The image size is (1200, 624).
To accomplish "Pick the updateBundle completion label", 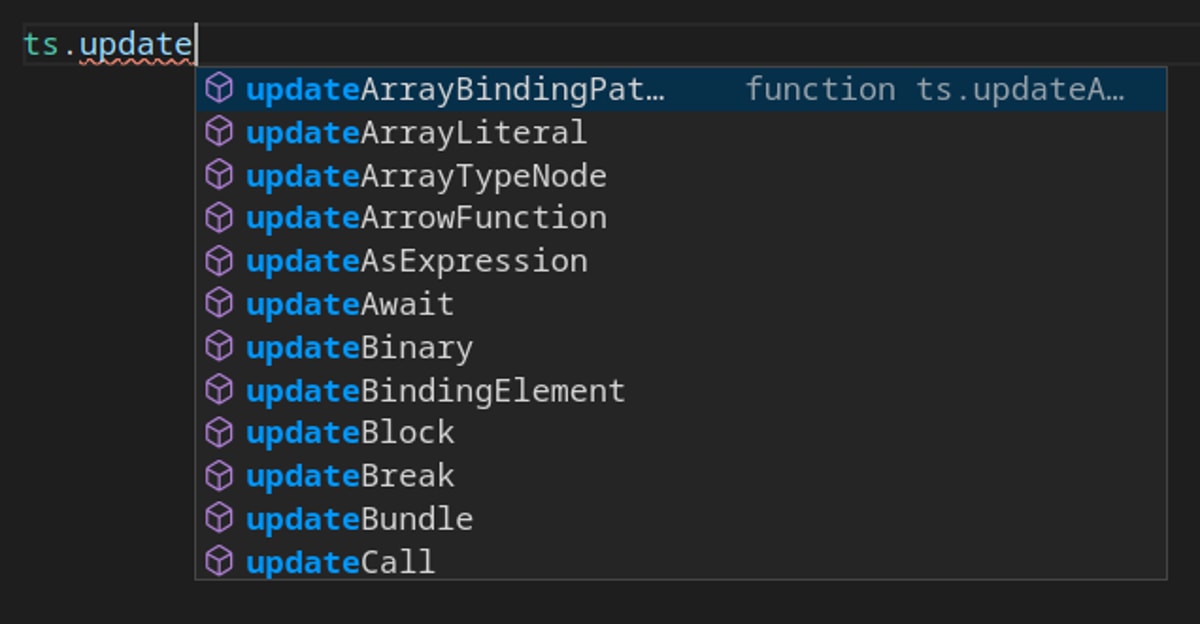I will click(359, 518).
